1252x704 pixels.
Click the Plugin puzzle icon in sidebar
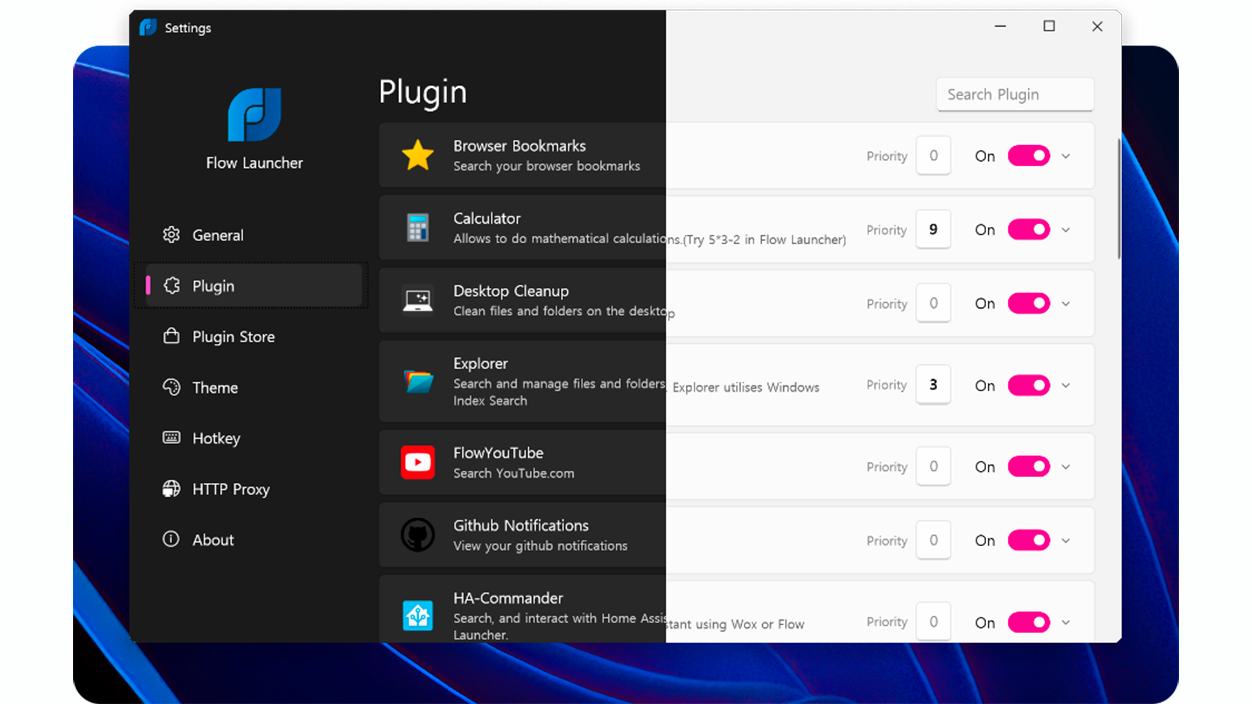171,286
